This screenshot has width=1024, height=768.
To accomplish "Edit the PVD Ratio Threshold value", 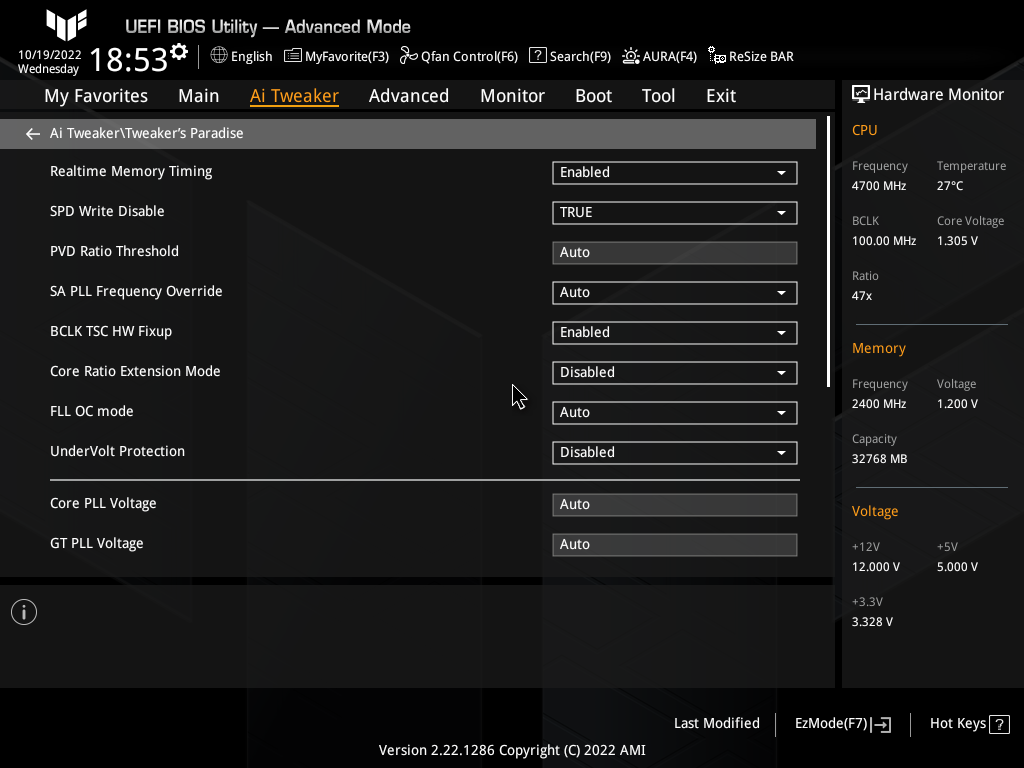I will pyautogui.click(x=674, y=252).
